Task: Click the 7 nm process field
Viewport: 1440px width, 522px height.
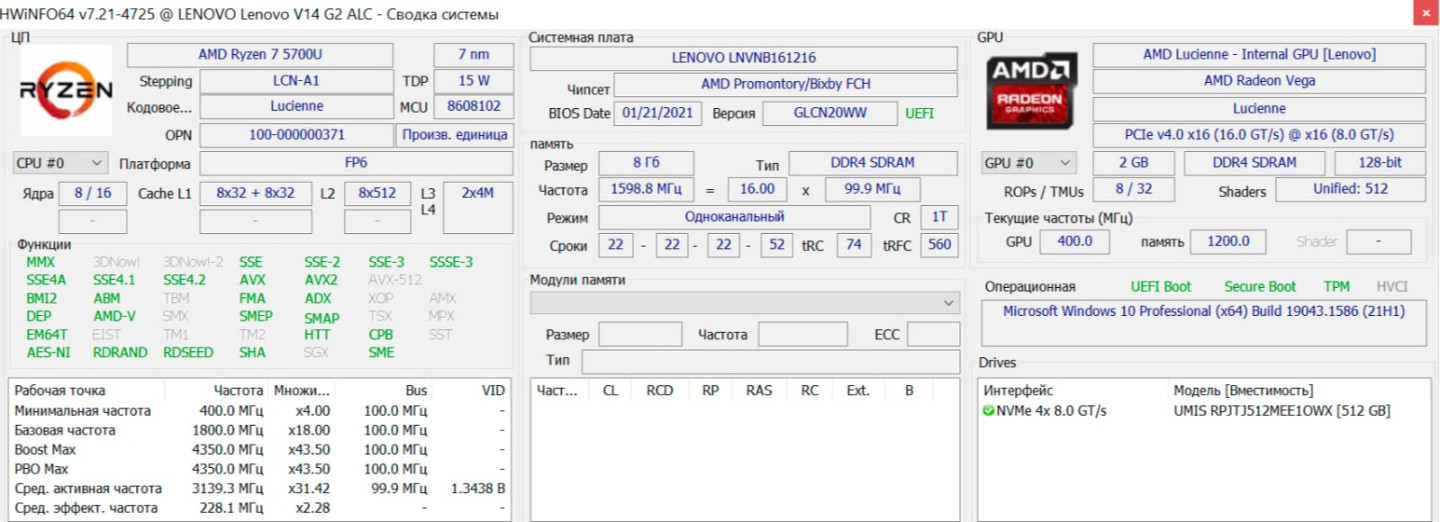Action: [x=474, y=55]
